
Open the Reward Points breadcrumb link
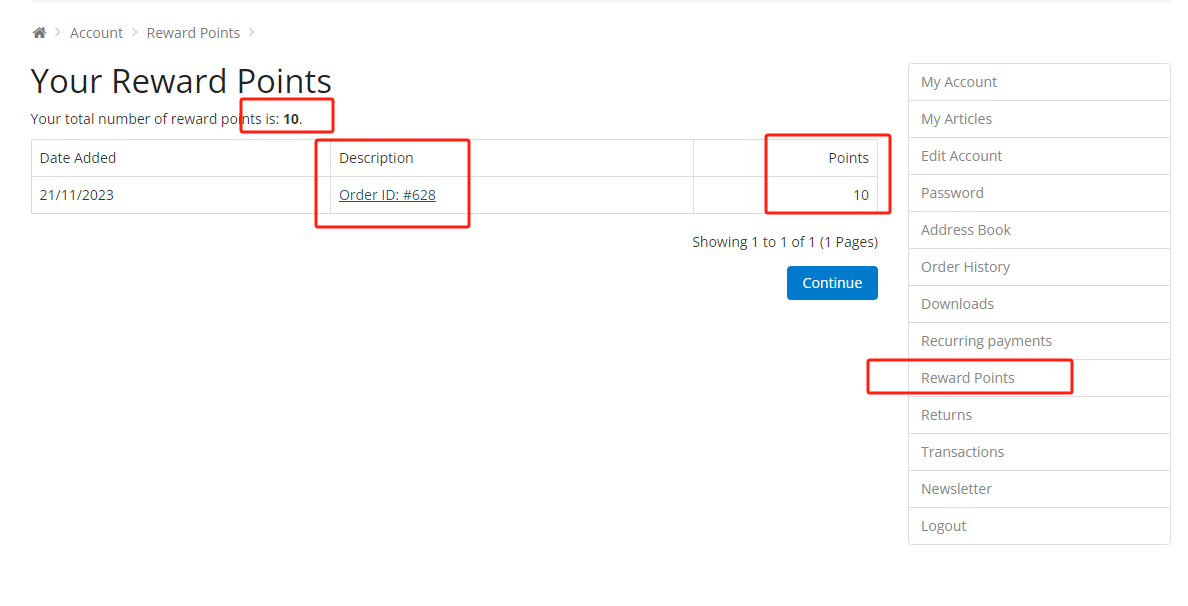pos(193,33)
